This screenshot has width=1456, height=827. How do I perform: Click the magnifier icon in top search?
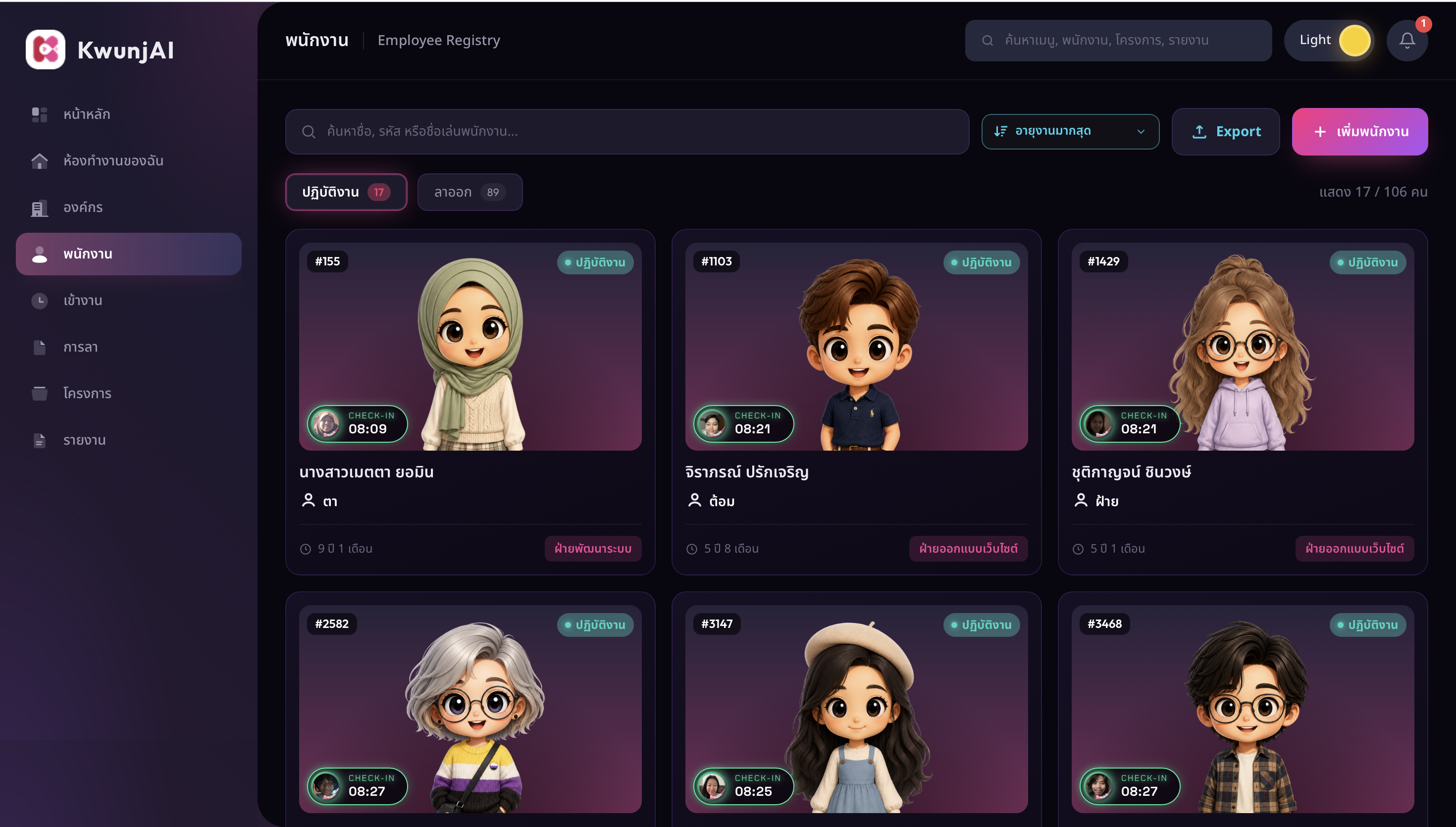(x=988, y=40)
